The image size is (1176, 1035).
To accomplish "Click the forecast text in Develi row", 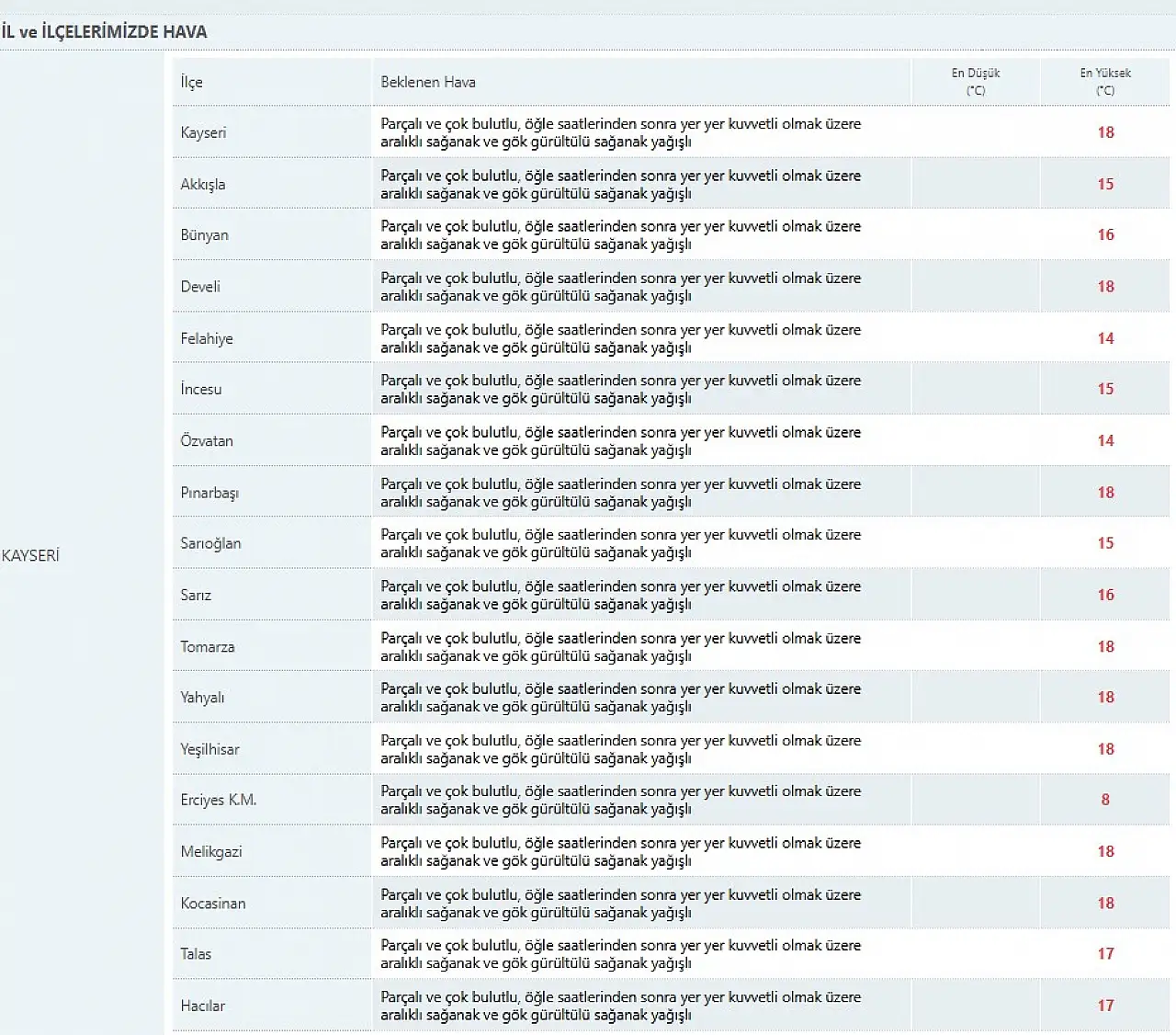I will pyautogui.click(x=621, y=287).
